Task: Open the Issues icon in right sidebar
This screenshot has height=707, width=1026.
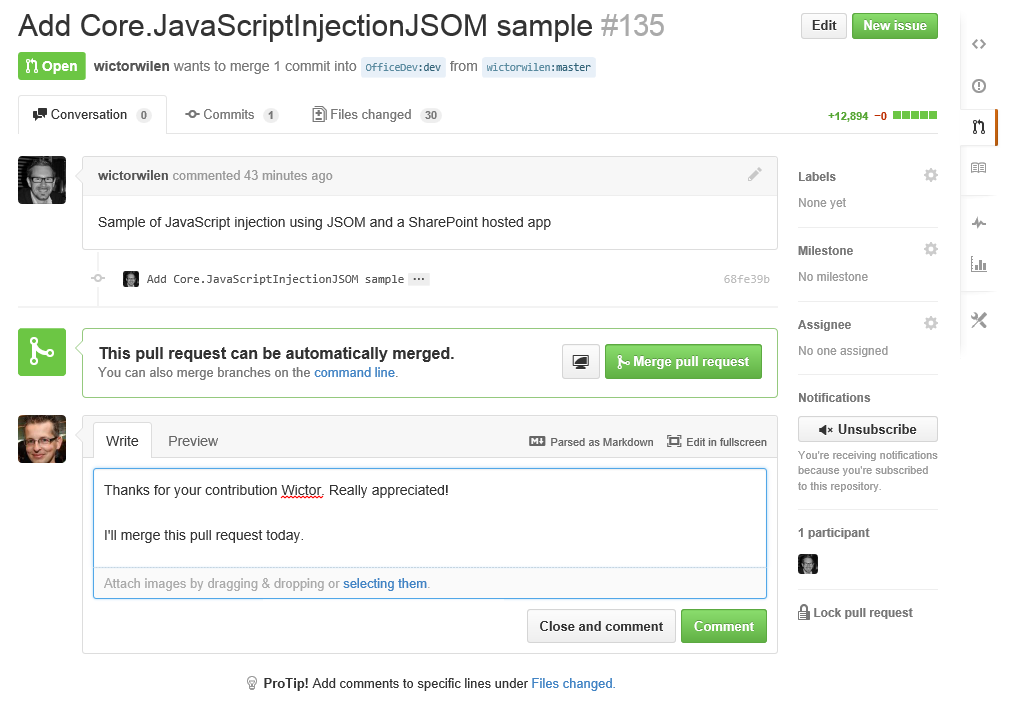Action: point(979,86)
